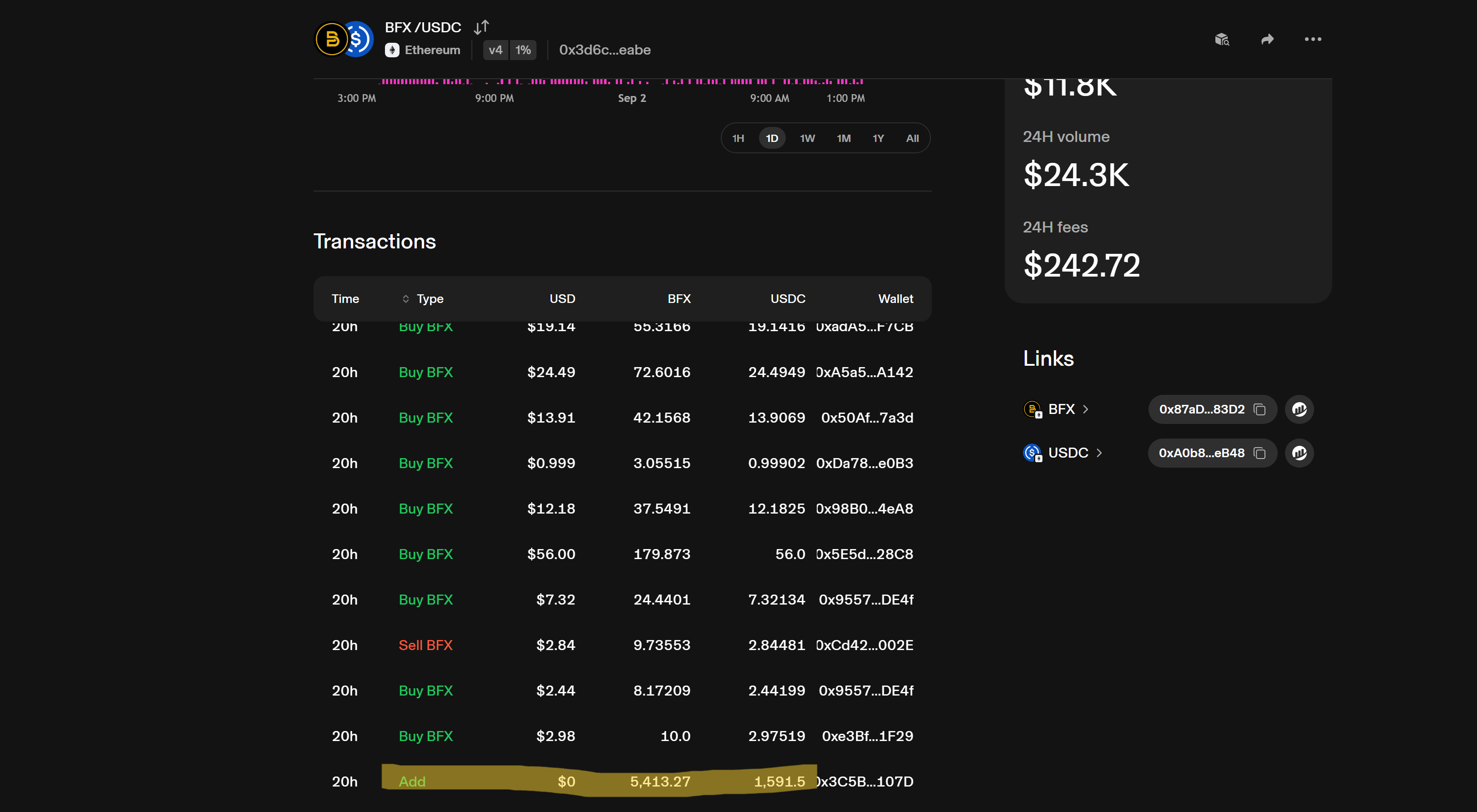Viewport: 1477px width, 812px height.
Task: Click the 1,591.5 USDC amount
Action: click(779, 782)
